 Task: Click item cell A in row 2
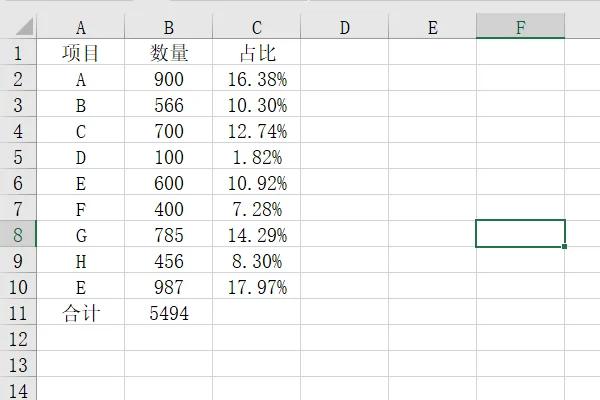[80, 78]
